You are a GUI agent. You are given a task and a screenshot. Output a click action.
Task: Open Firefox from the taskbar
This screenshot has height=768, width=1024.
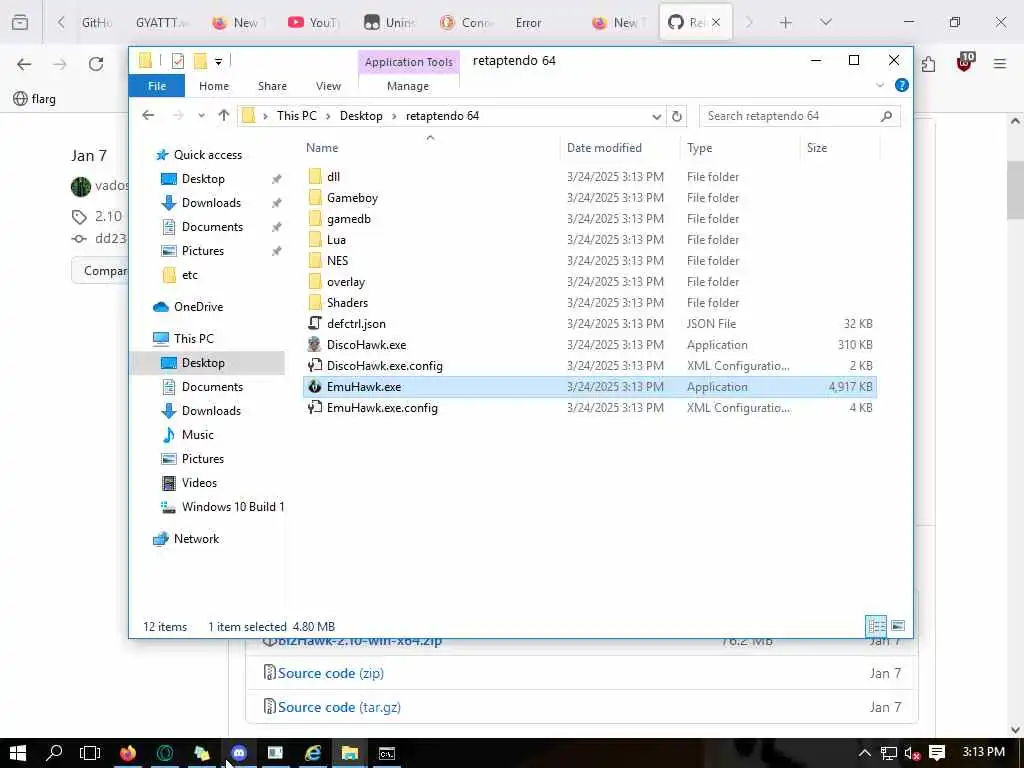click(128, 753)
